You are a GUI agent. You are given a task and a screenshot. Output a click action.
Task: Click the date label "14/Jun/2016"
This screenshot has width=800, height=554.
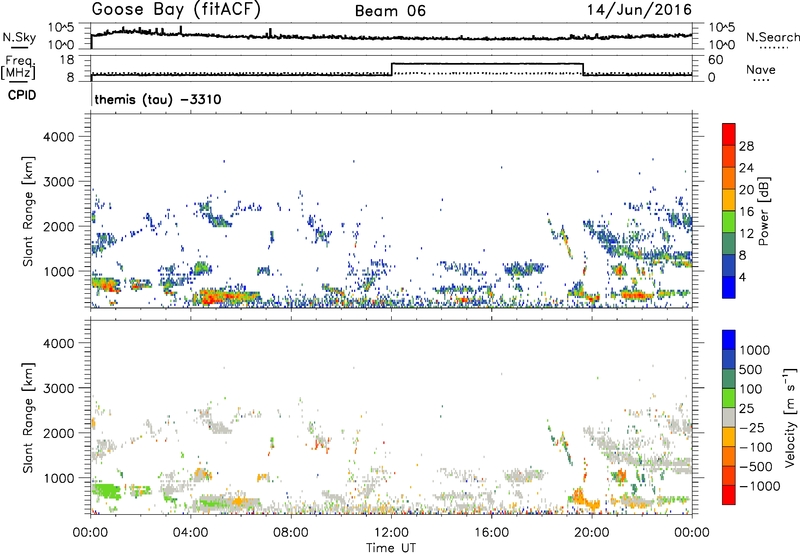[639, 10]
